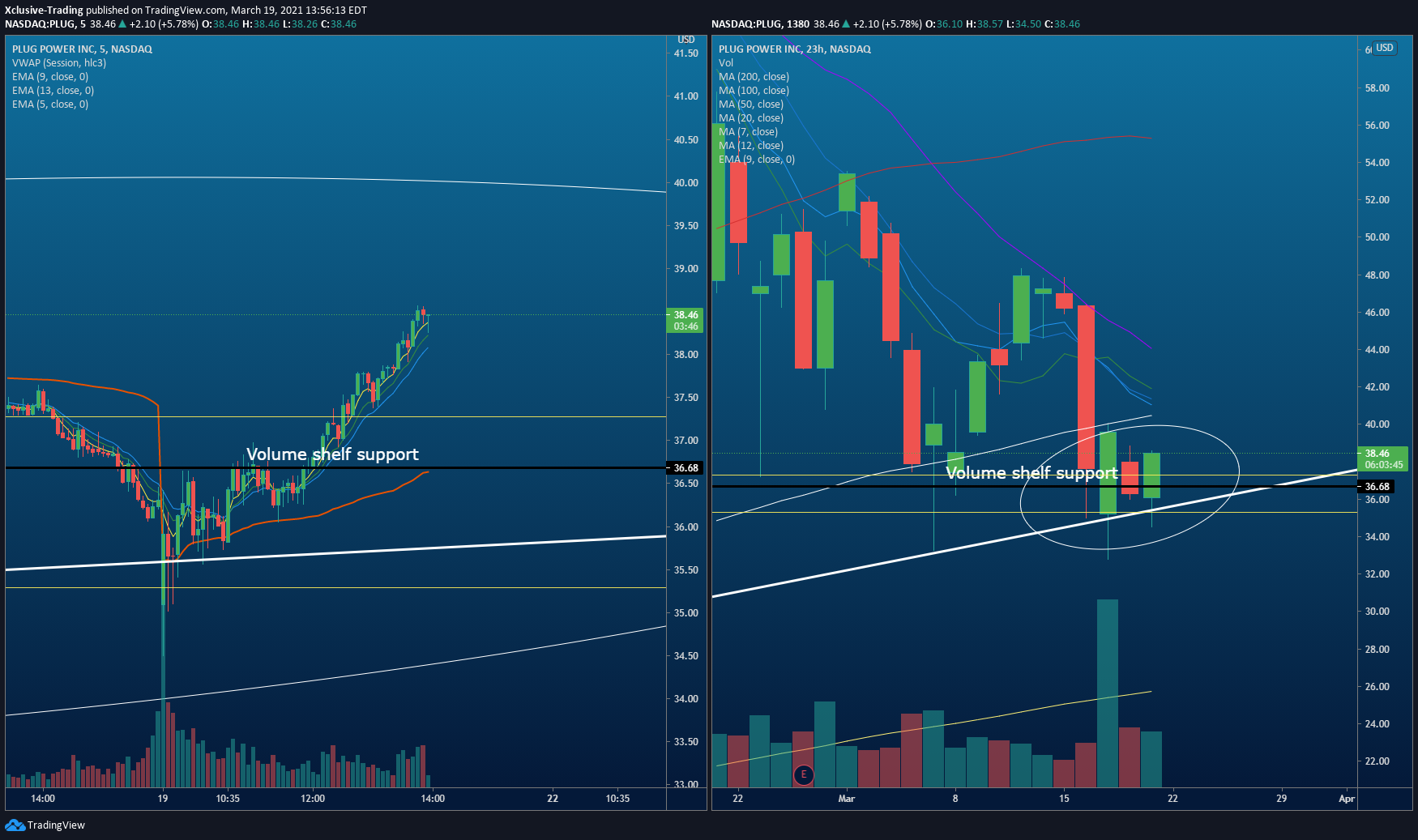Click the TradingView cloud logo icon
This screenshot has width=1418, height=840.
15,825
